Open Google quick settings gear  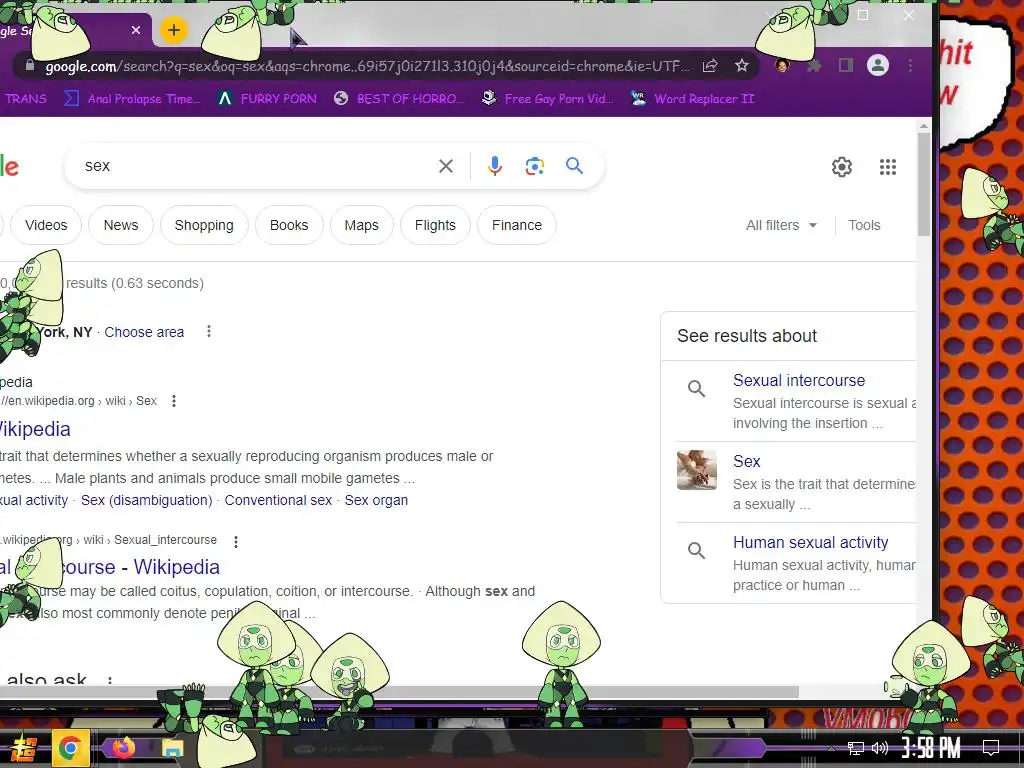pyautogui.click(x=842, y=167)
